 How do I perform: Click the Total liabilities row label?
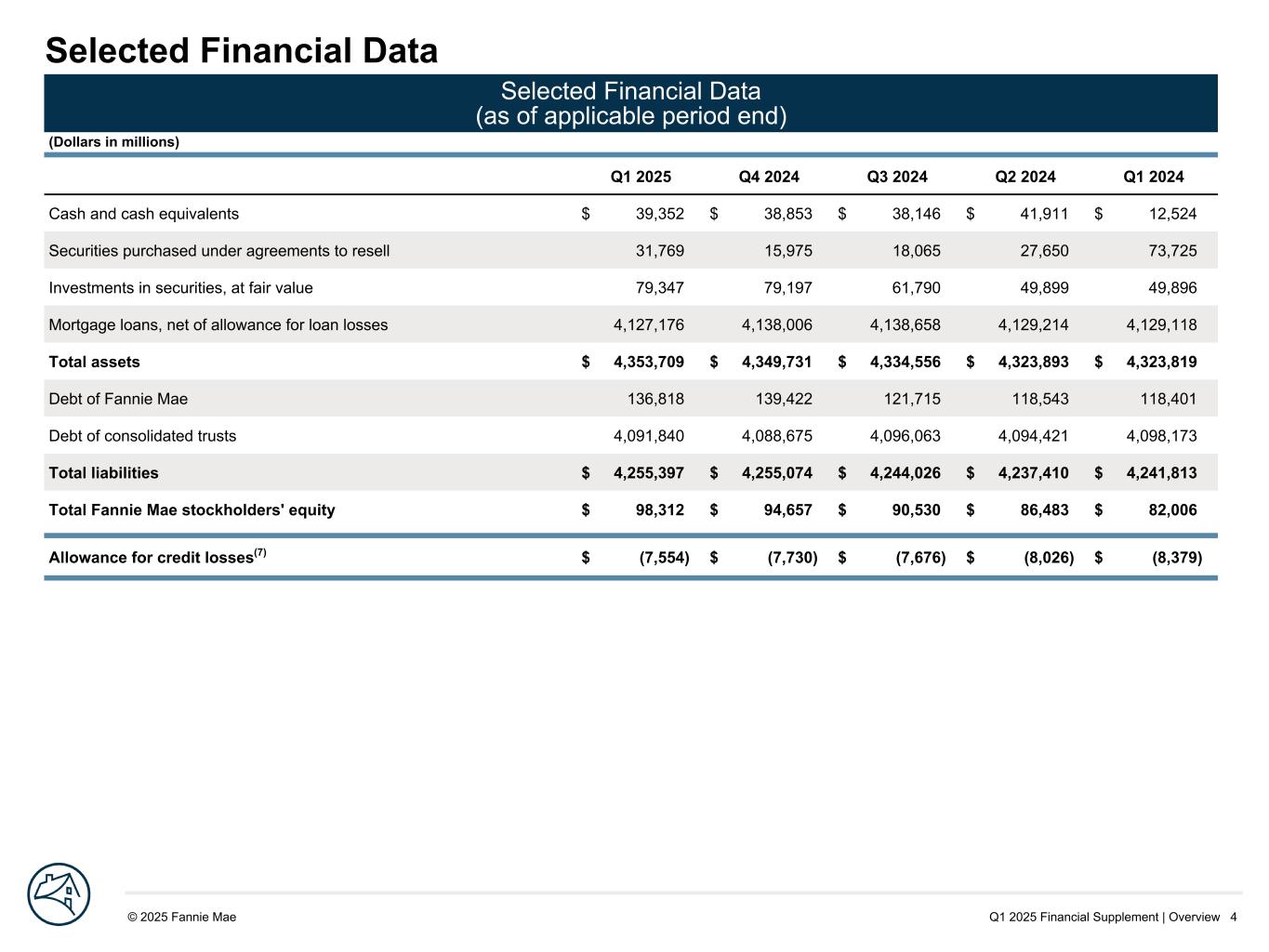(103, 473)
